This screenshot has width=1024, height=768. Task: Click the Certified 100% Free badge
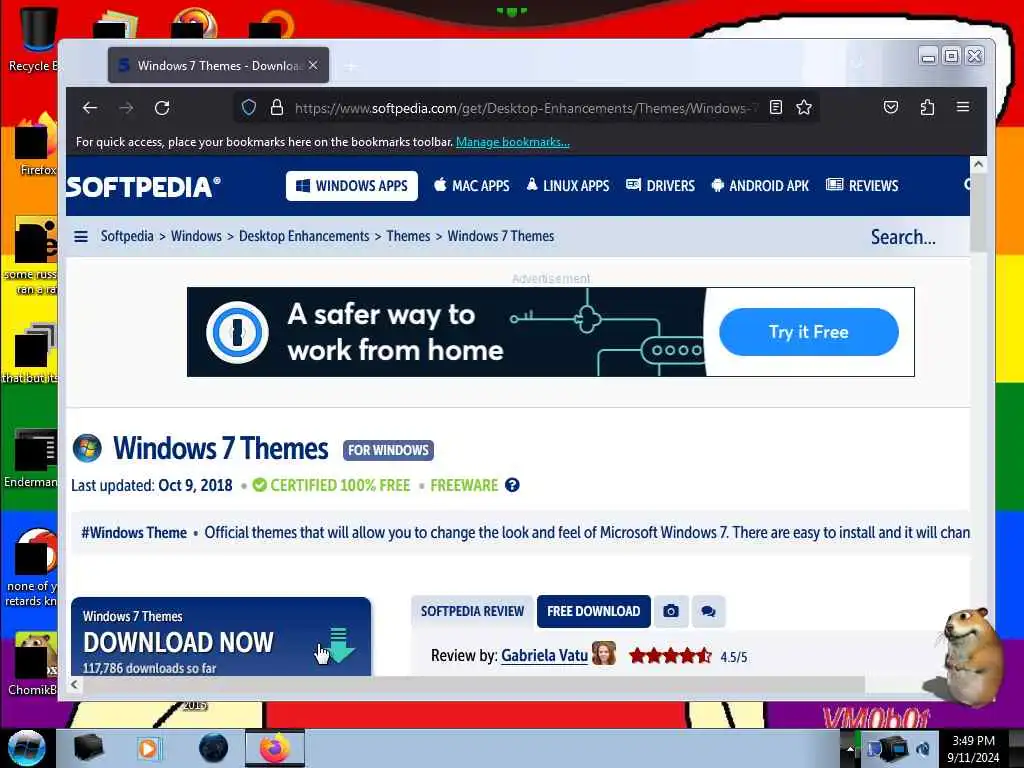click(x=332, y=485)
